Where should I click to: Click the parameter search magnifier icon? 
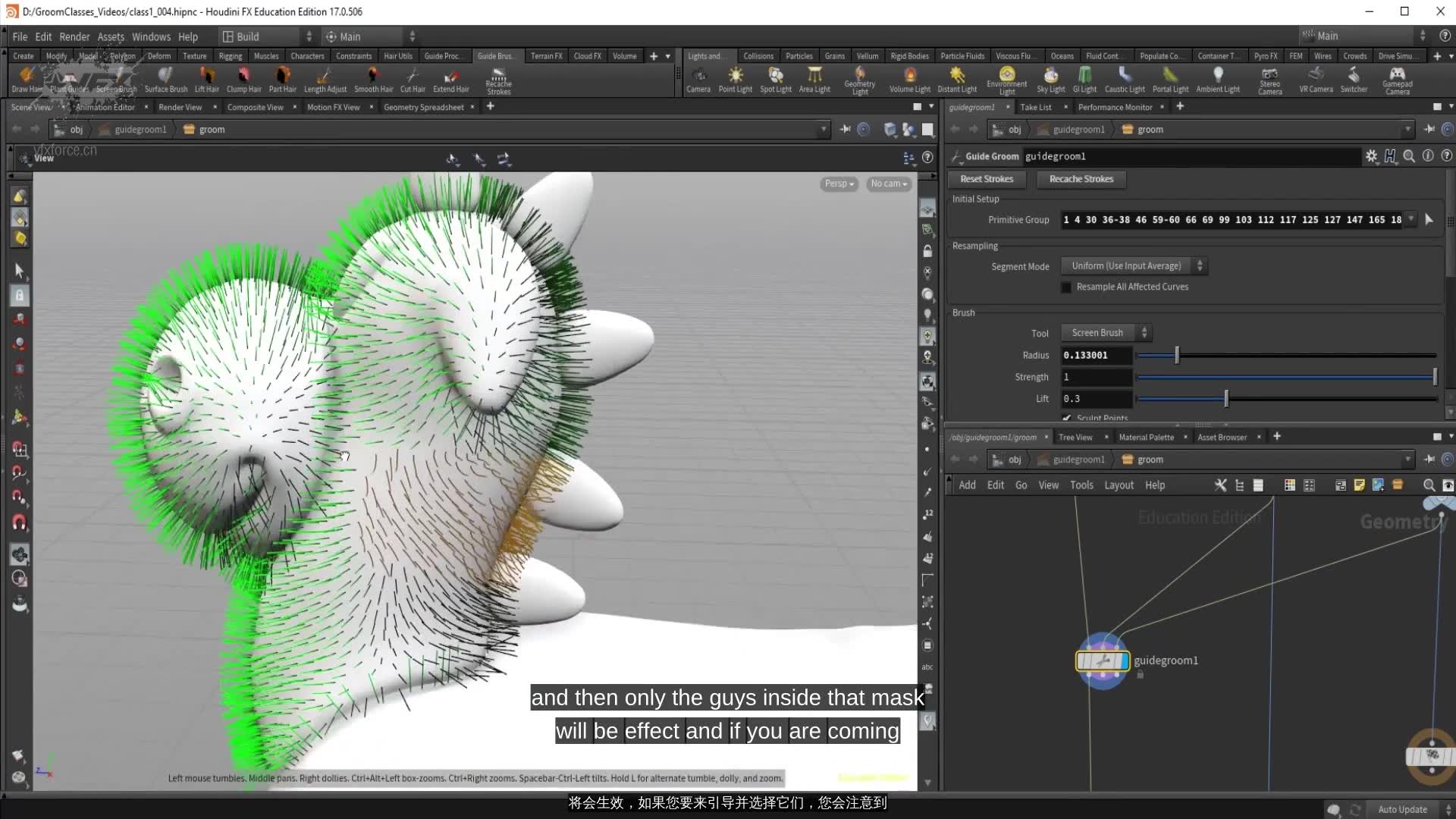(1409, 156)
